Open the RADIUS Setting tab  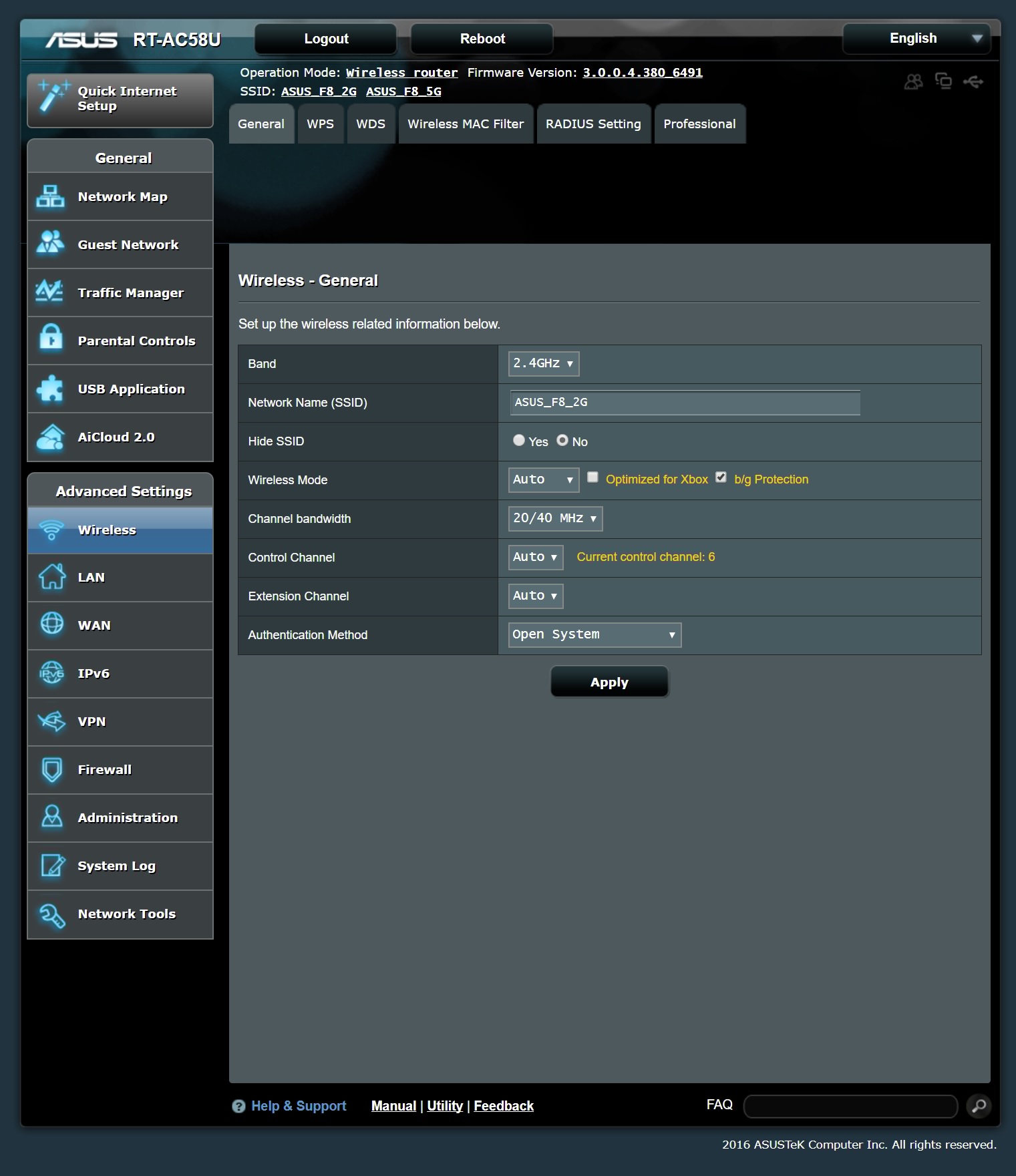[593, 124]
